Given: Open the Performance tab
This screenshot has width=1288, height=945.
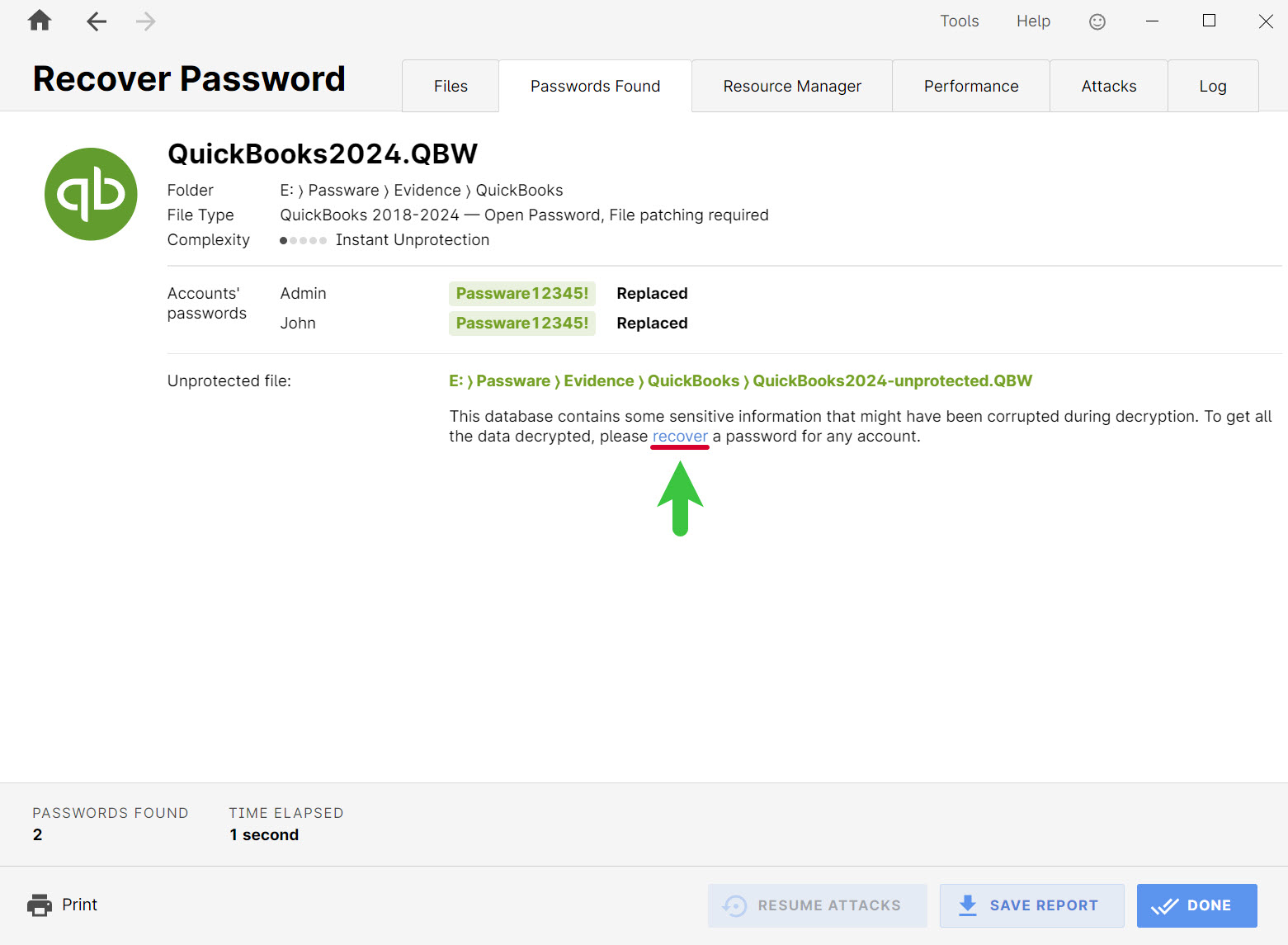Looking at the screenshot, I should click(970, 85).
